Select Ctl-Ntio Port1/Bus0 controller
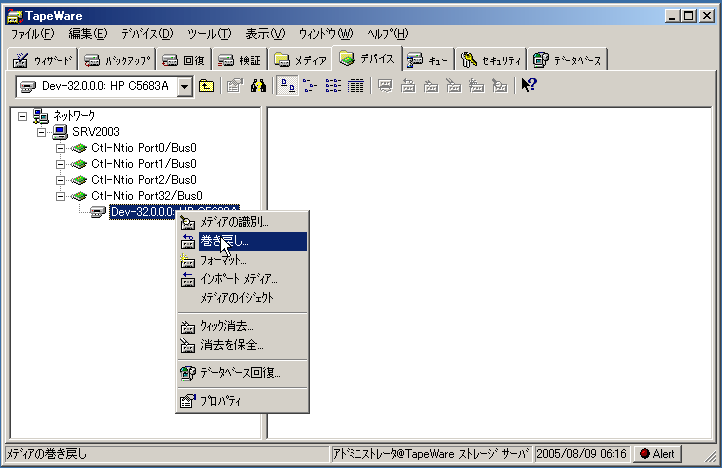 pyautogui.click(x=144, y=164)
